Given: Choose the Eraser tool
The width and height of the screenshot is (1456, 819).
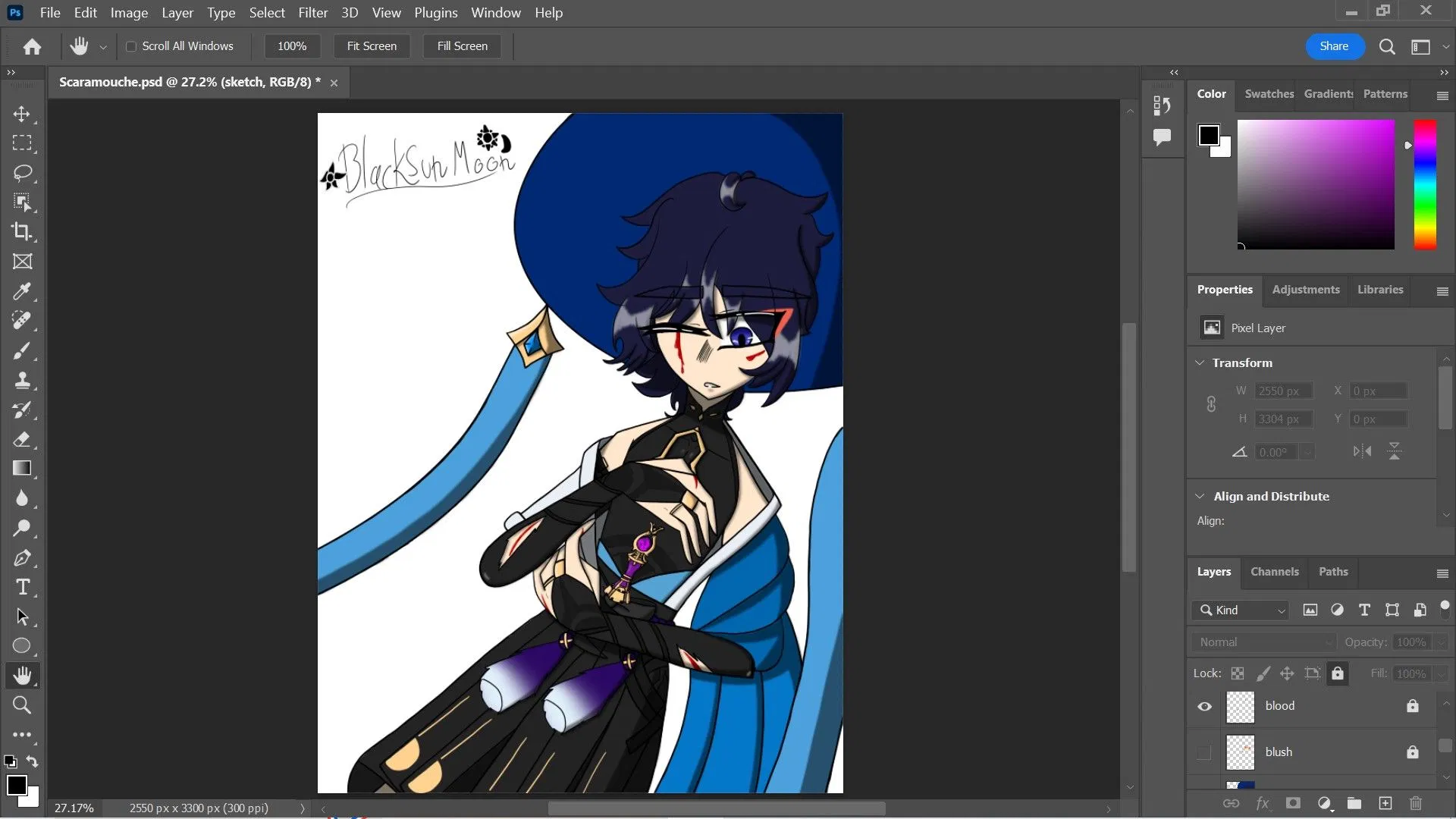Looking at the screenshot, I should click(22, 439).
